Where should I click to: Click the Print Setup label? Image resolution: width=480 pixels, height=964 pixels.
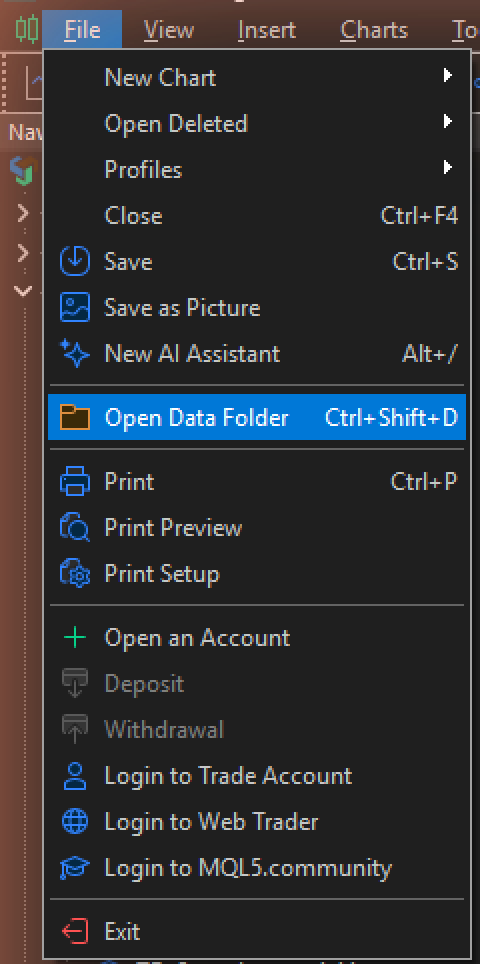click(162, 574)
